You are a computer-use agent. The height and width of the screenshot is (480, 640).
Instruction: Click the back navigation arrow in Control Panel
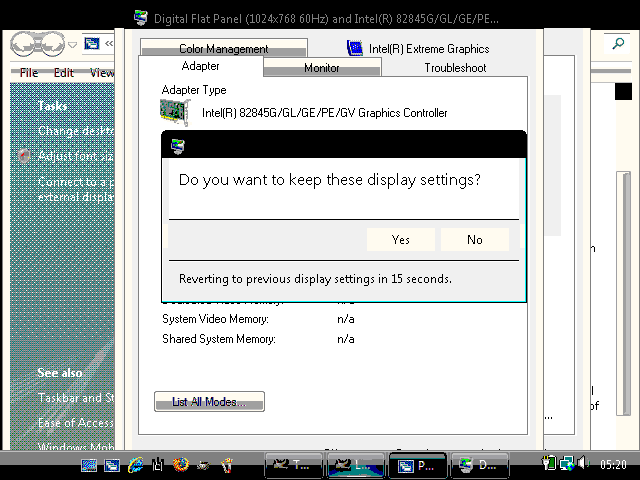coord(24,44)
